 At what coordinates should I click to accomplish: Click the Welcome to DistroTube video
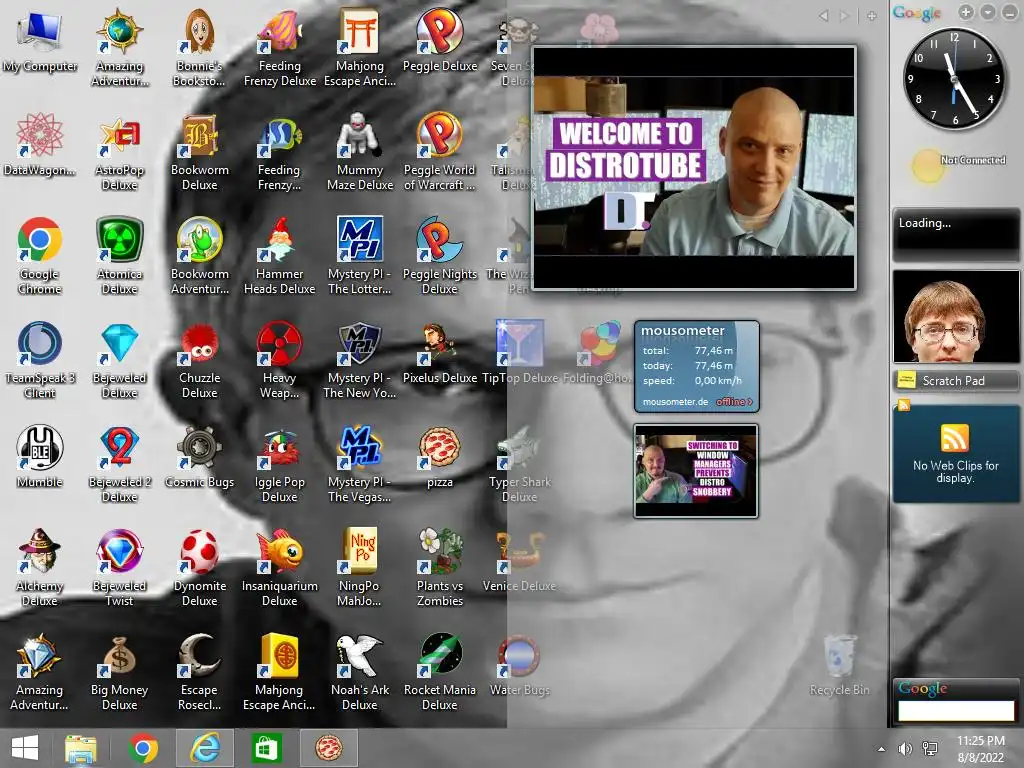[x=694, y=168]
